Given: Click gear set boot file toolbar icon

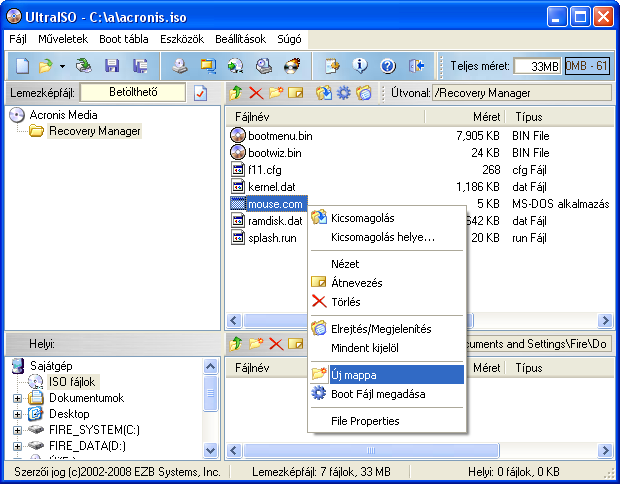Looking at the screenshot, I should pos(343,93).
